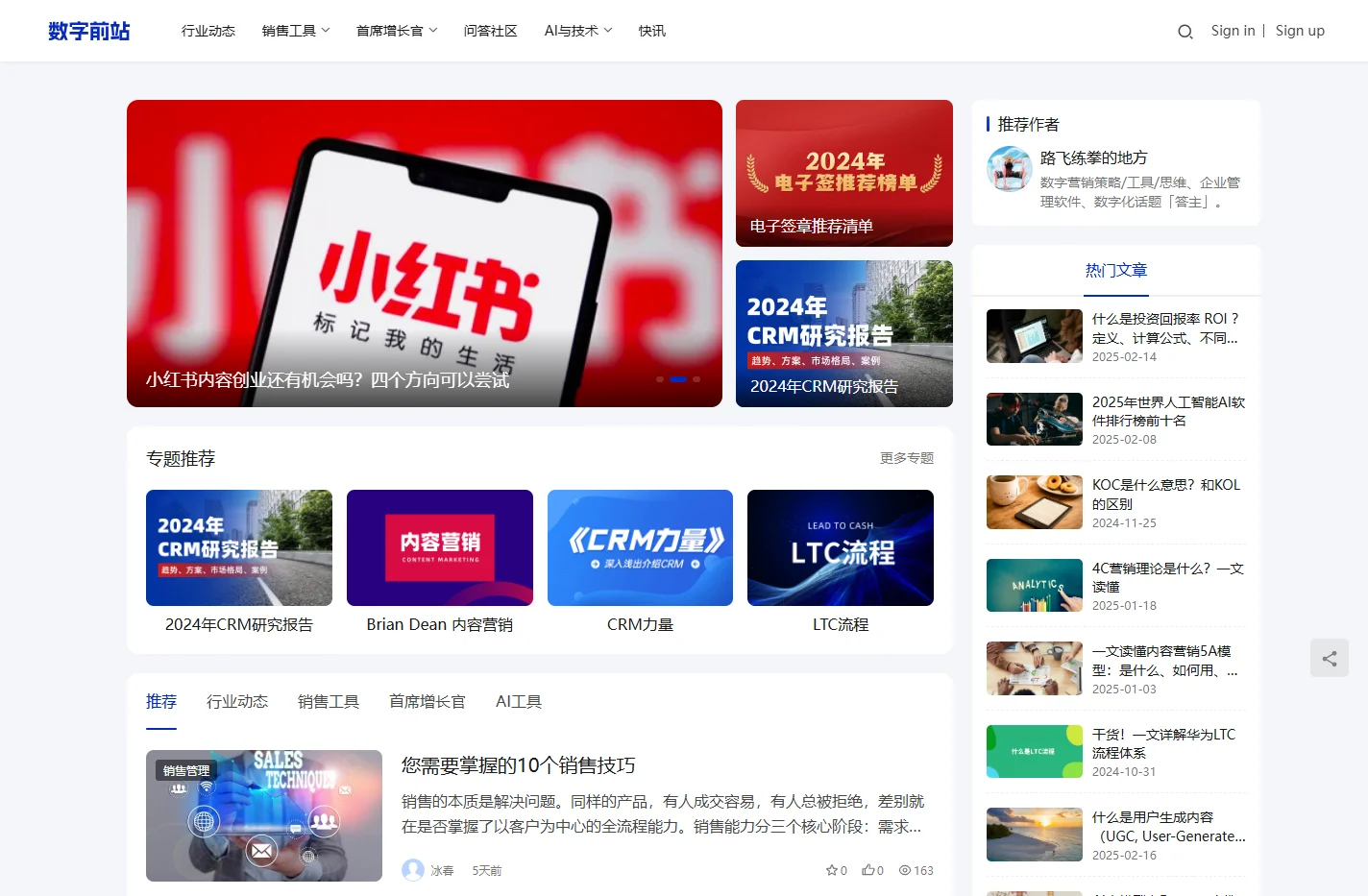Click the search magnifier icon
Viewport: 1368px width, 896px height.
point(1185,32)
